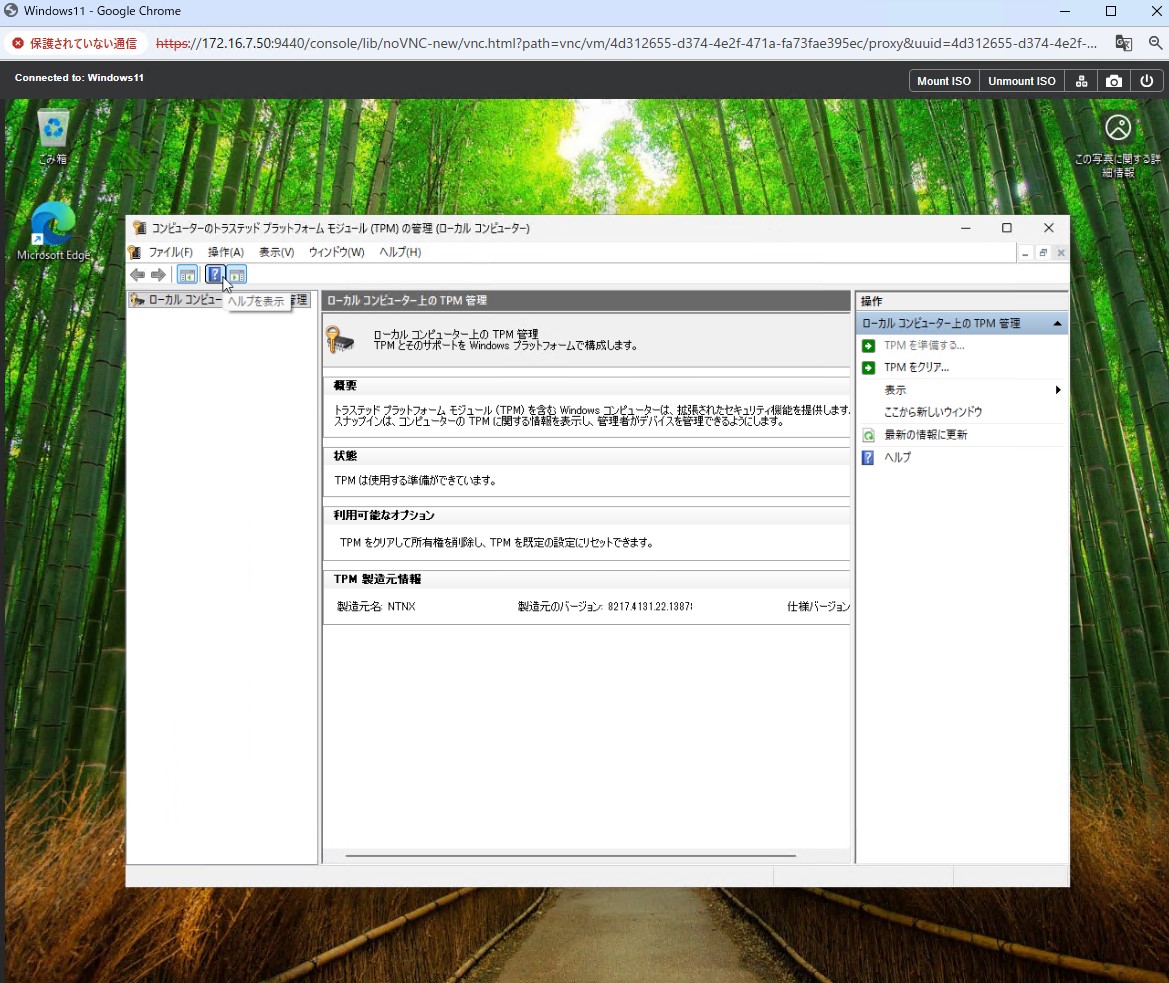The height and width of the screenshot is (983, 1169).
Task: Click the camera screenshot icon in the VNC bar
Action: coord(1114,81)
